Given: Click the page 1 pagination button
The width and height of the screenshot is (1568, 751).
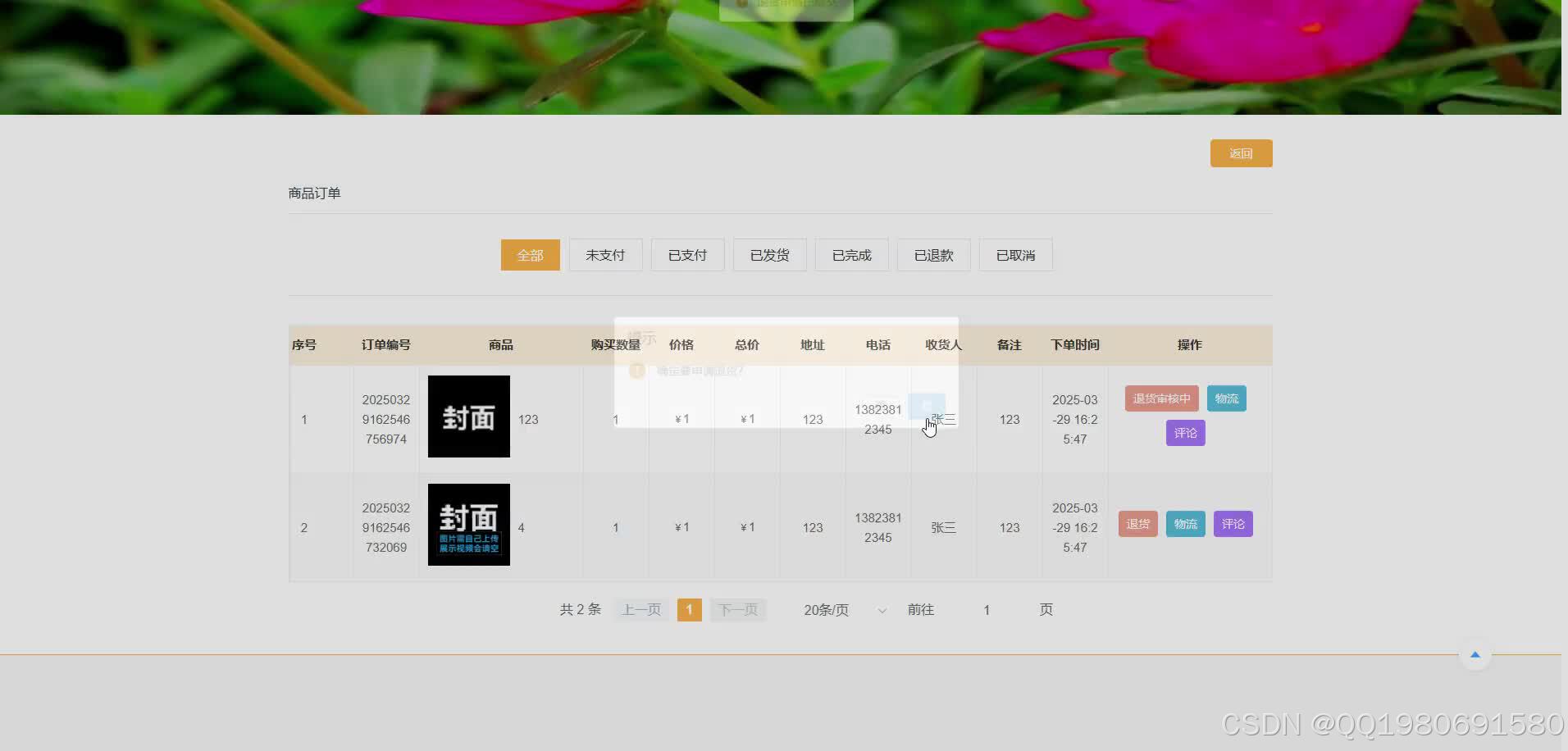Looking at the screenshot, I should 689,609.
